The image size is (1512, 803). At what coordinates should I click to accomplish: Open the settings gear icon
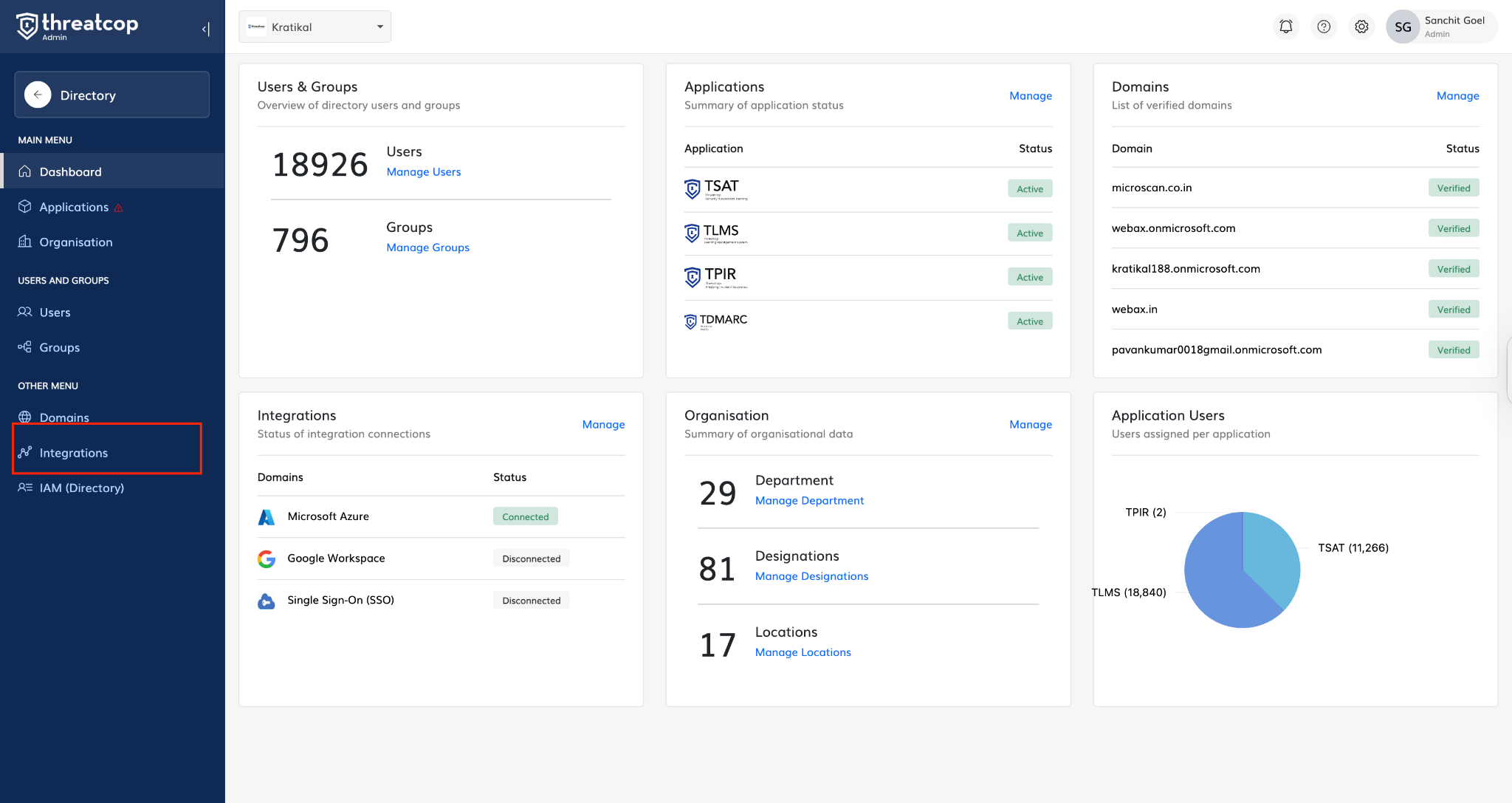1361,27
